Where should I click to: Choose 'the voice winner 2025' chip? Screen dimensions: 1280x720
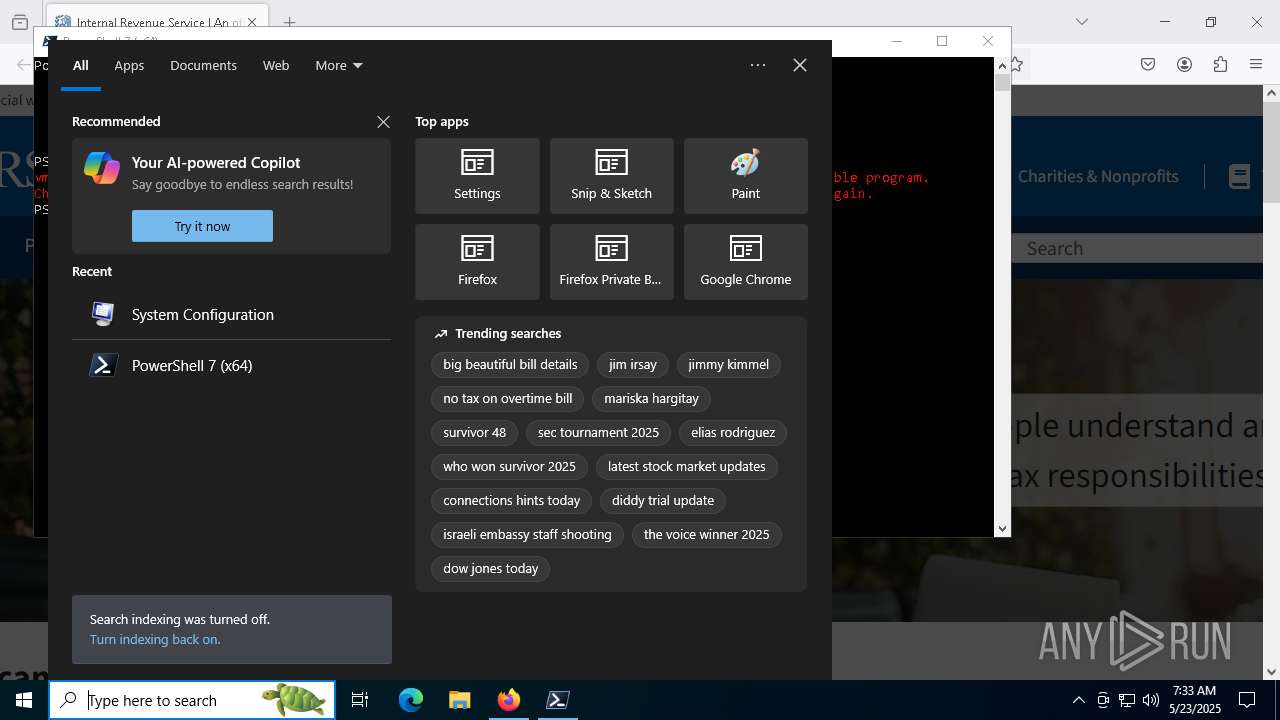point(706,535)
